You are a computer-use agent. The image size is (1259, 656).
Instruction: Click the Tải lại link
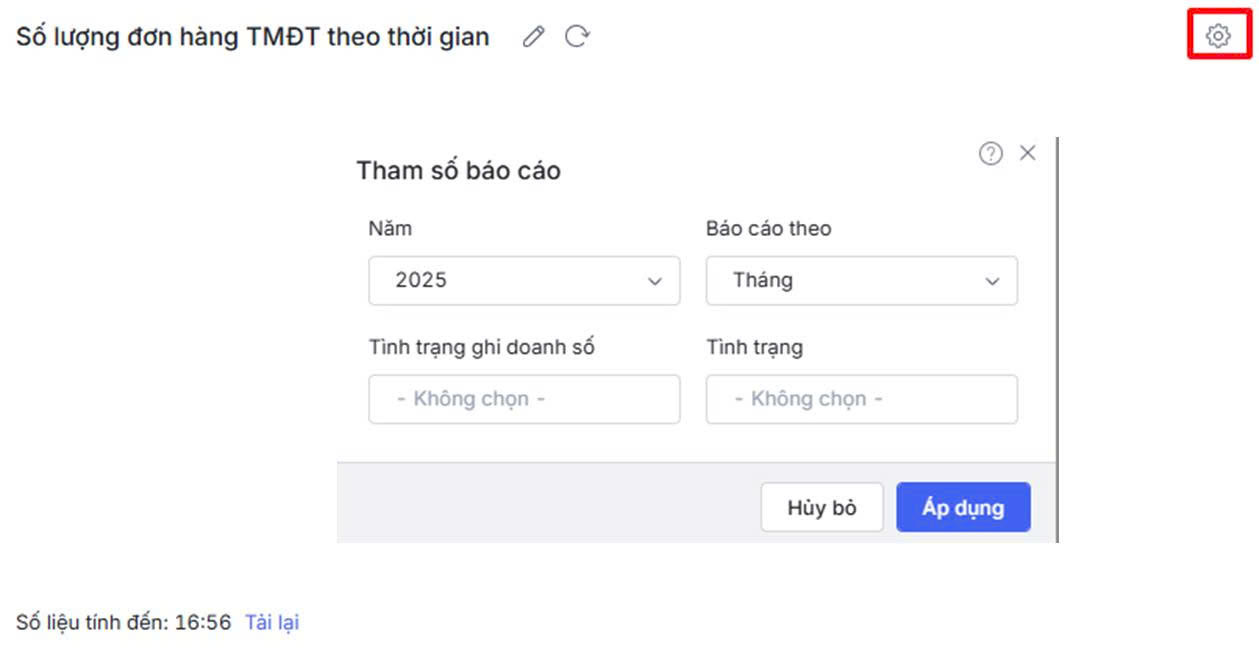point(272,622)
